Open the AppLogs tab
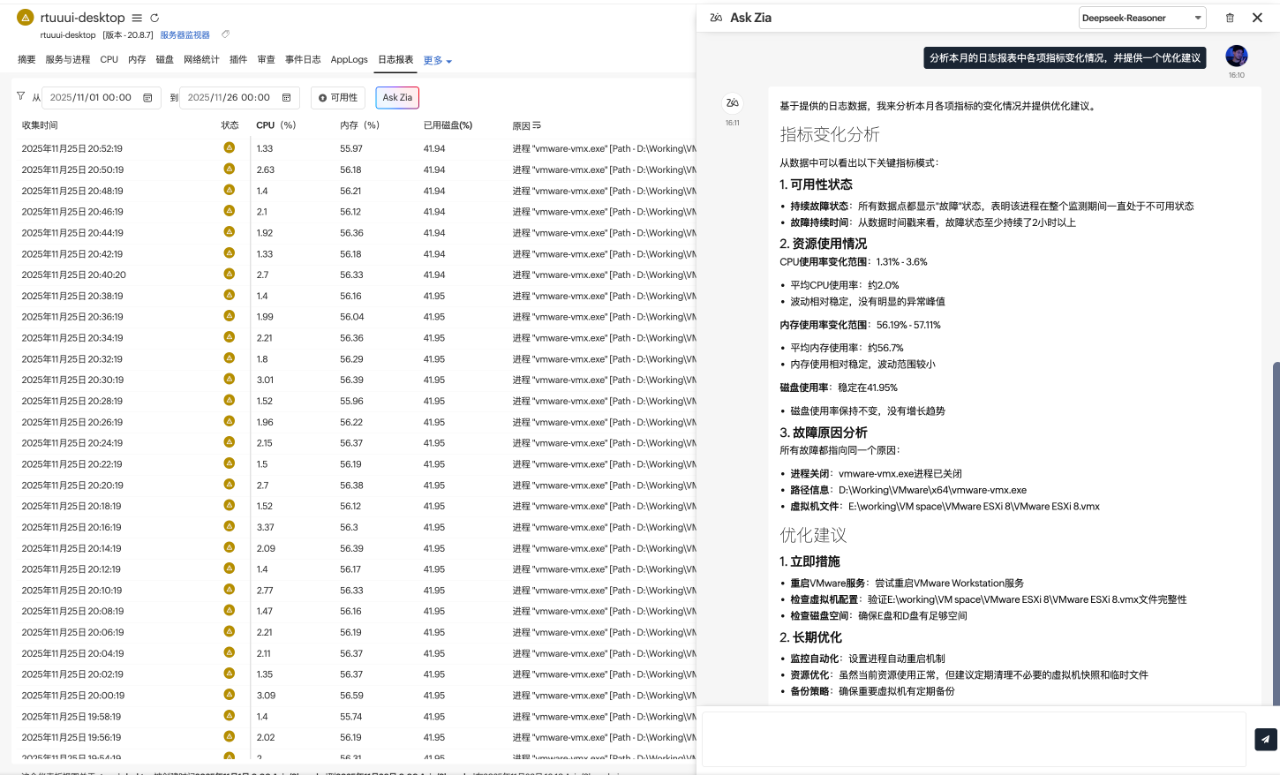The width and height of the screenshot is (1280, 775). coord(349,60)
